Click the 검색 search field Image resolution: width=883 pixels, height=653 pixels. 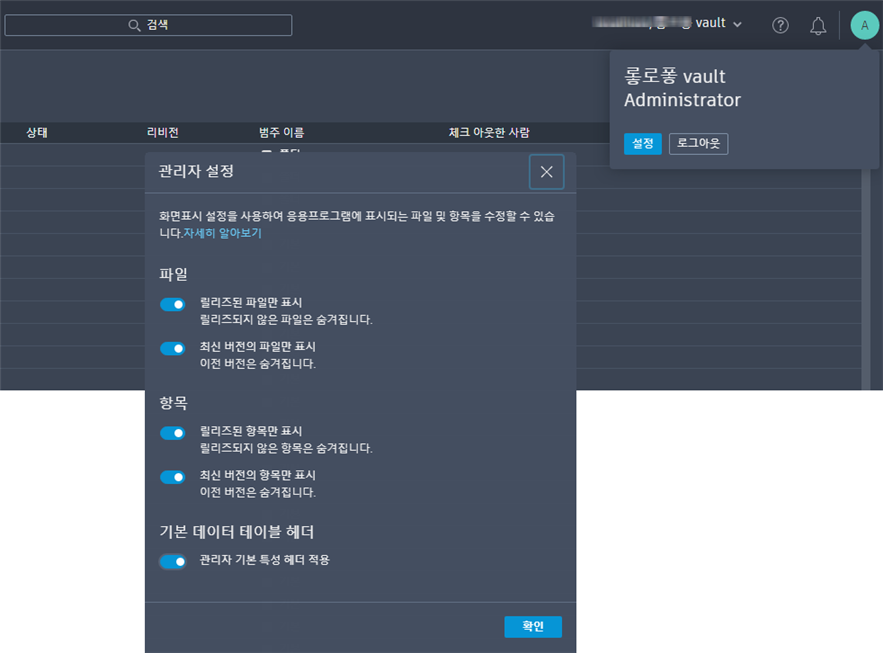point(148,25)
